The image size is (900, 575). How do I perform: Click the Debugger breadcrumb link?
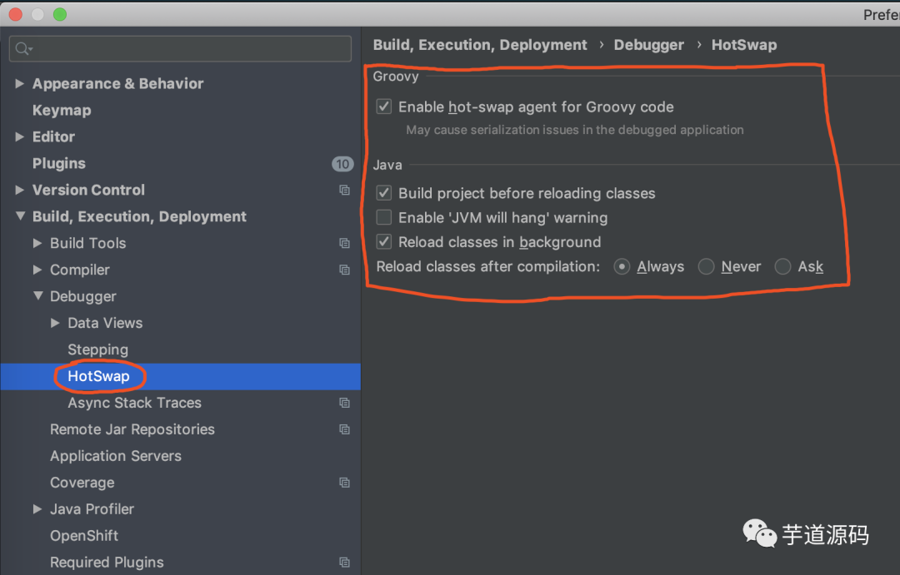point(649,45)
